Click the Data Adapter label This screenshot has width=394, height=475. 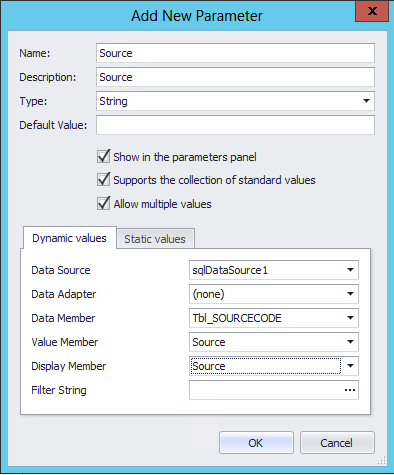click(64, 294)
